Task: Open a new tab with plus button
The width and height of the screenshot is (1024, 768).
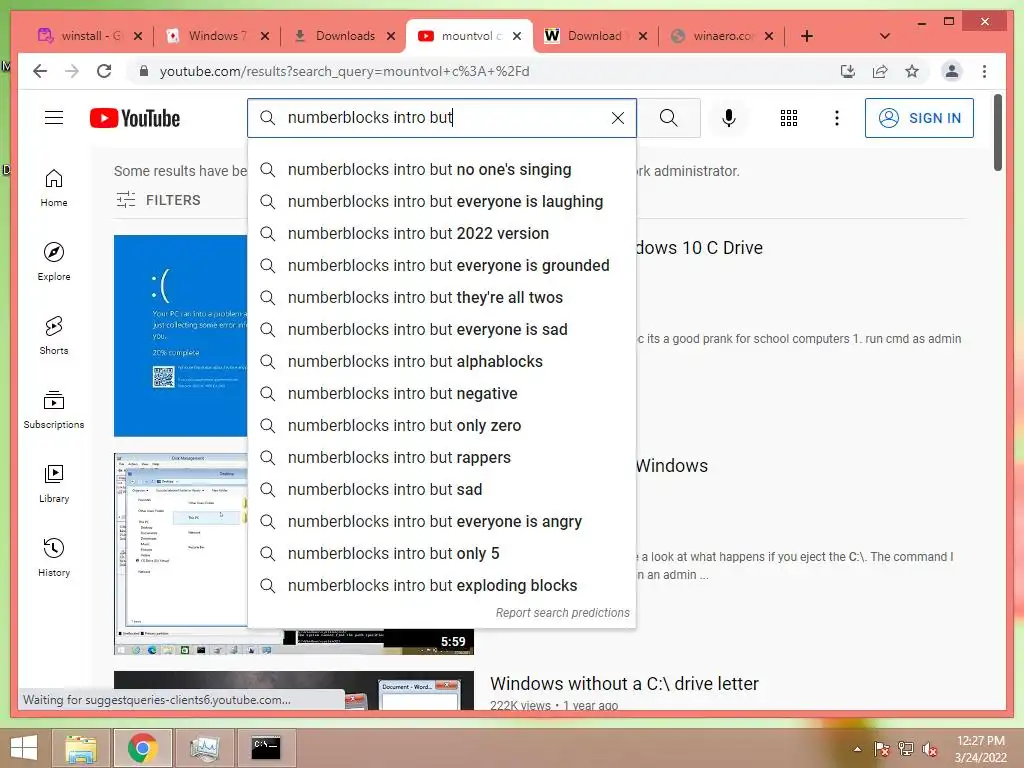Action: tap(807, 36)
